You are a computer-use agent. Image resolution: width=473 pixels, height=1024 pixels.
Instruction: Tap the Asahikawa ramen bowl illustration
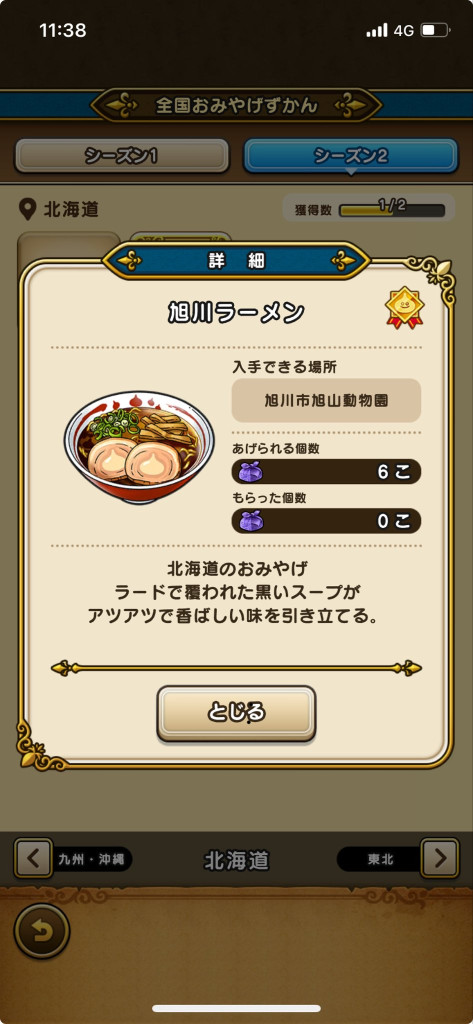coord(139,447)
